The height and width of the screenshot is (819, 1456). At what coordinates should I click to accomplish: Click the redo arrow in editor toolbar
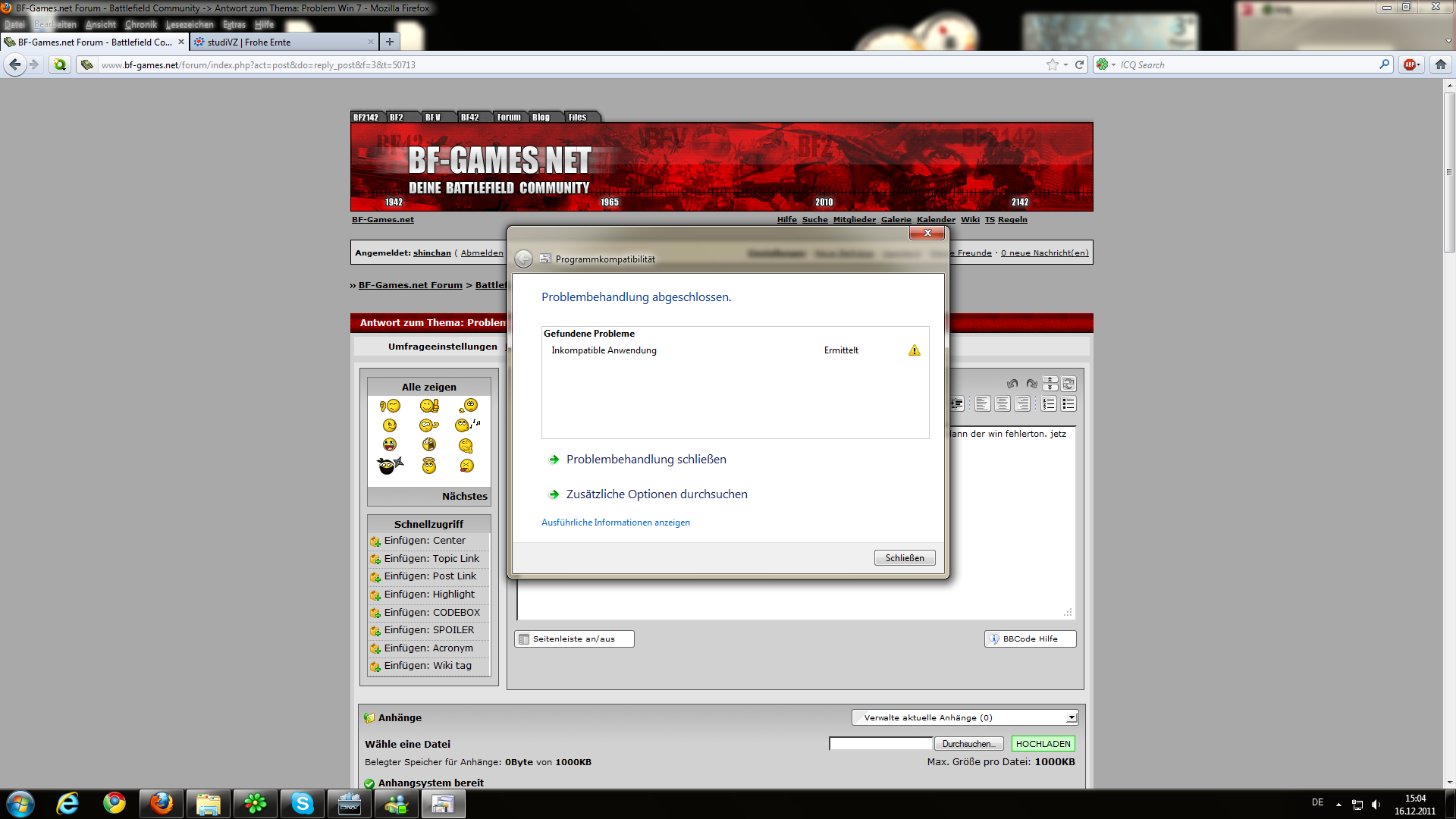point(1031,384)
